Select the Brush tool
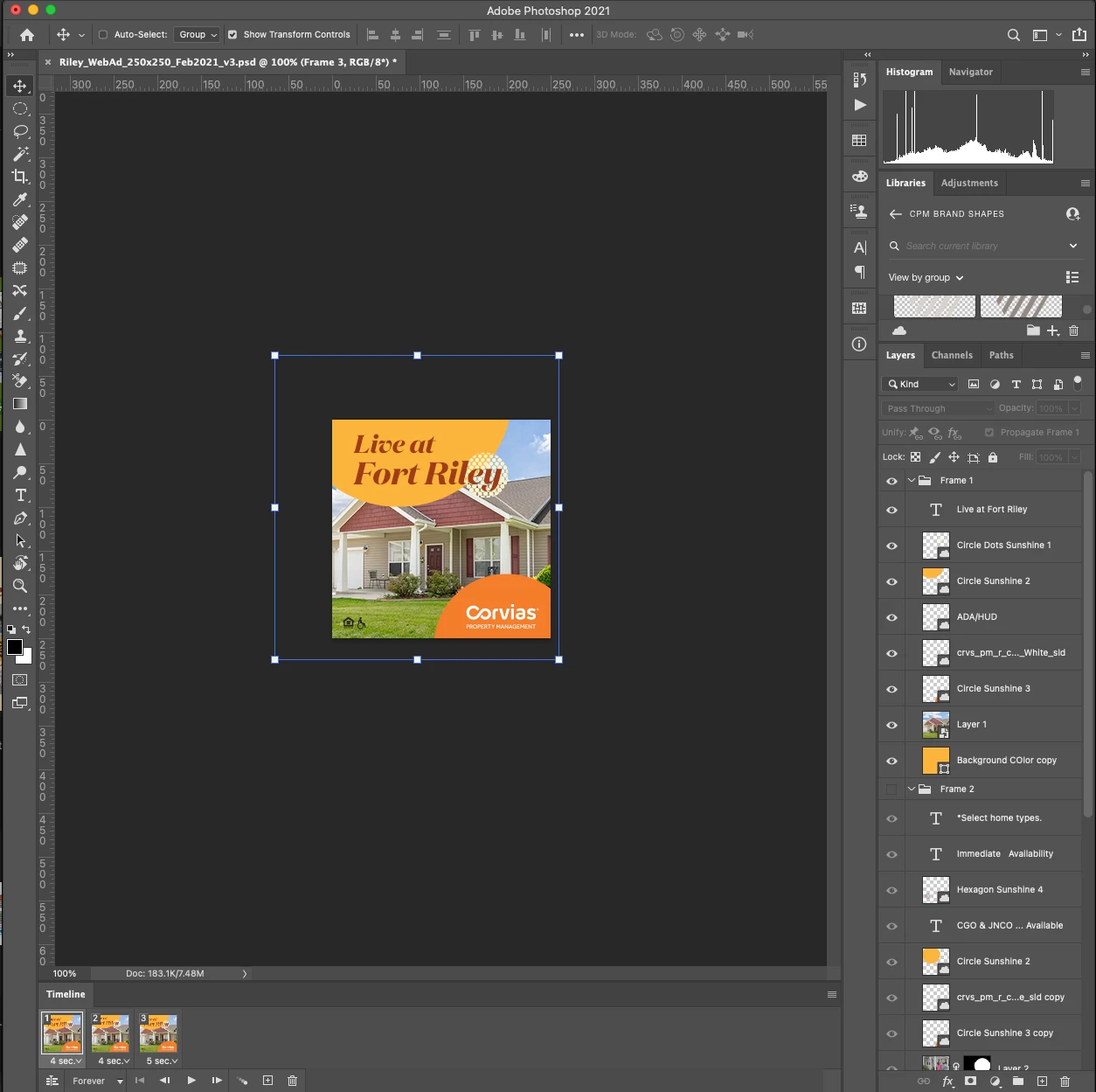Viewport: 1096px width, 1092px height. point(20,313)
